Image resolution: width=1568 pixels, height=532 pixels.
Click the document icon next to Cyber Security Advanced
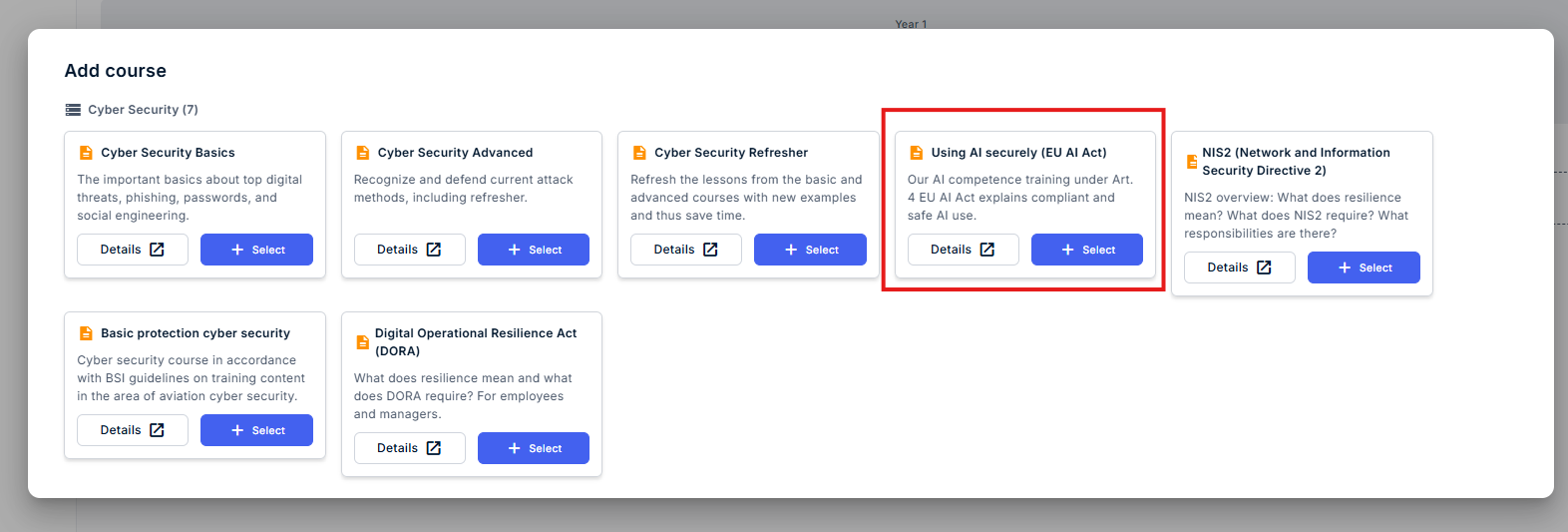tap(363, 153)
